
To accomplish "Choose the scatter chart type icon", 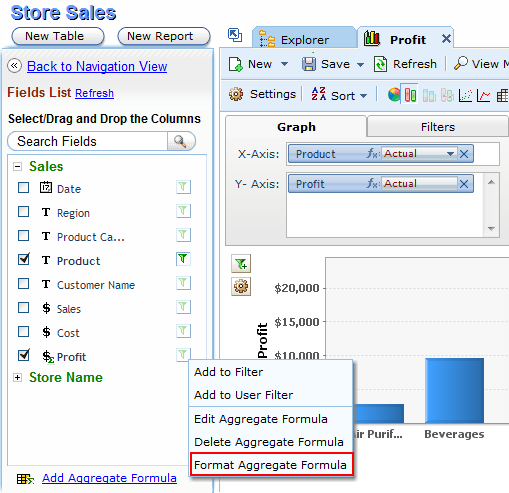I will coord(465,96).
